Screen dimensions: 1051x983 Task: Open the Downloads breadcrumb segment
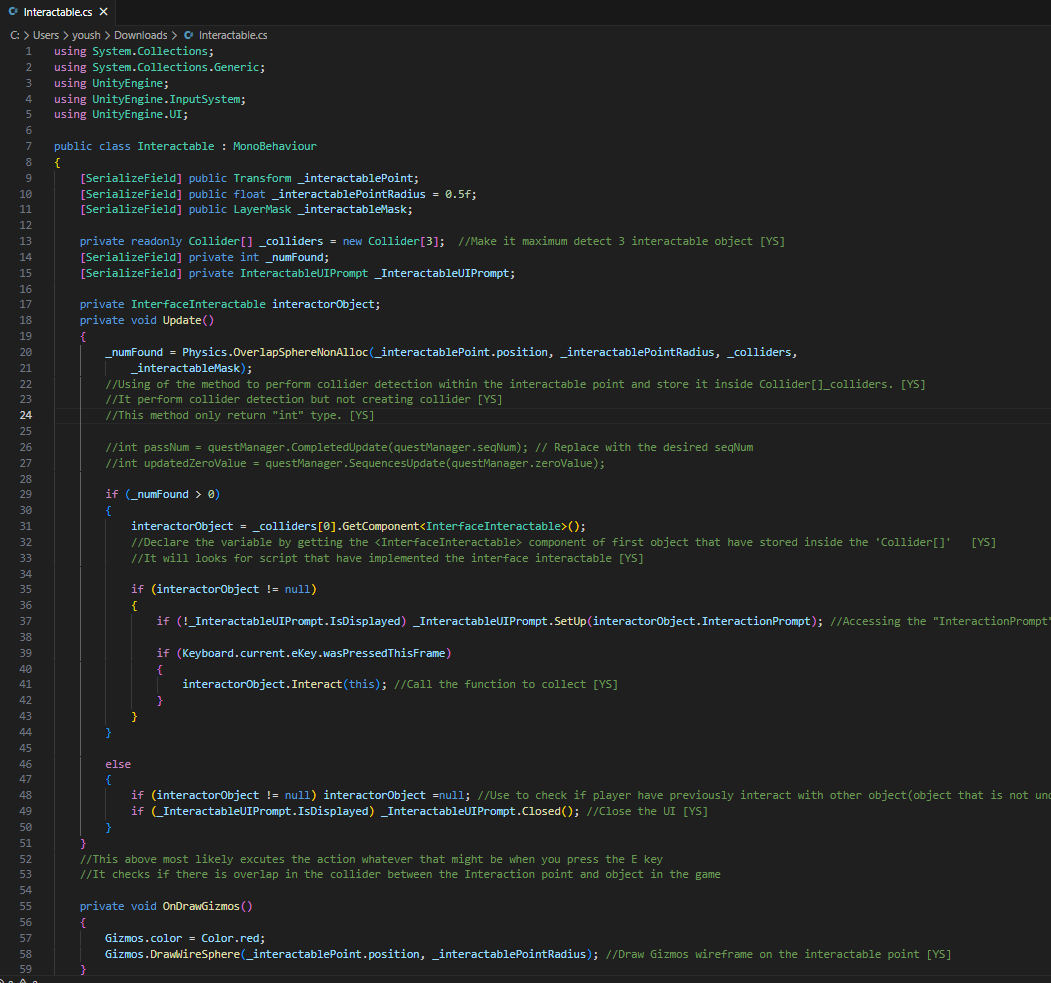(141, 36)
